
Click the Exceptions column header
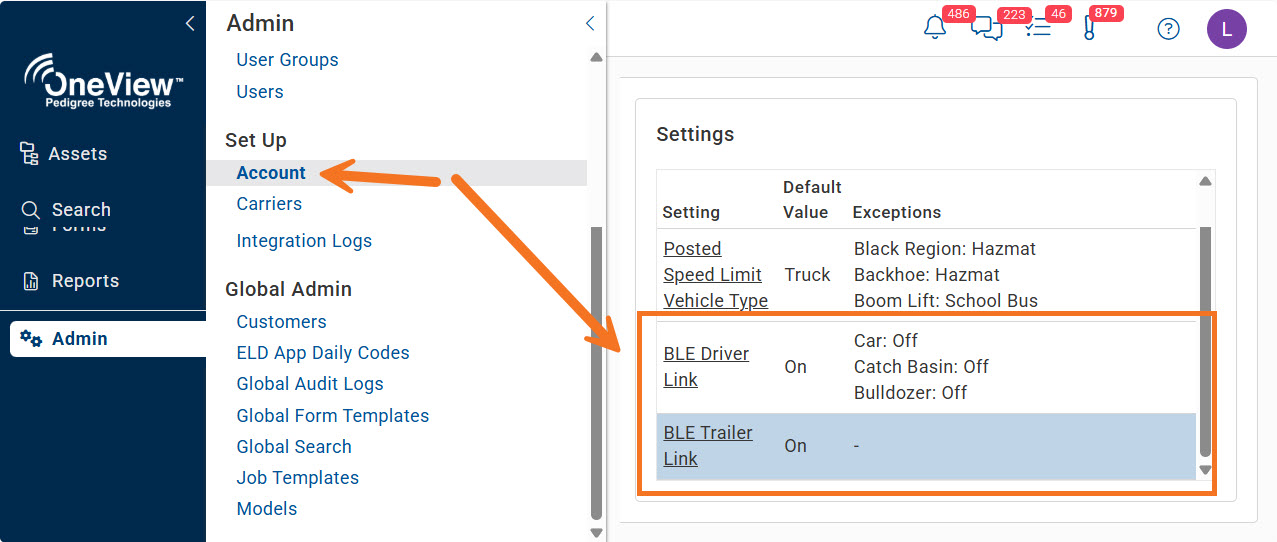click(x=897, y=213)
